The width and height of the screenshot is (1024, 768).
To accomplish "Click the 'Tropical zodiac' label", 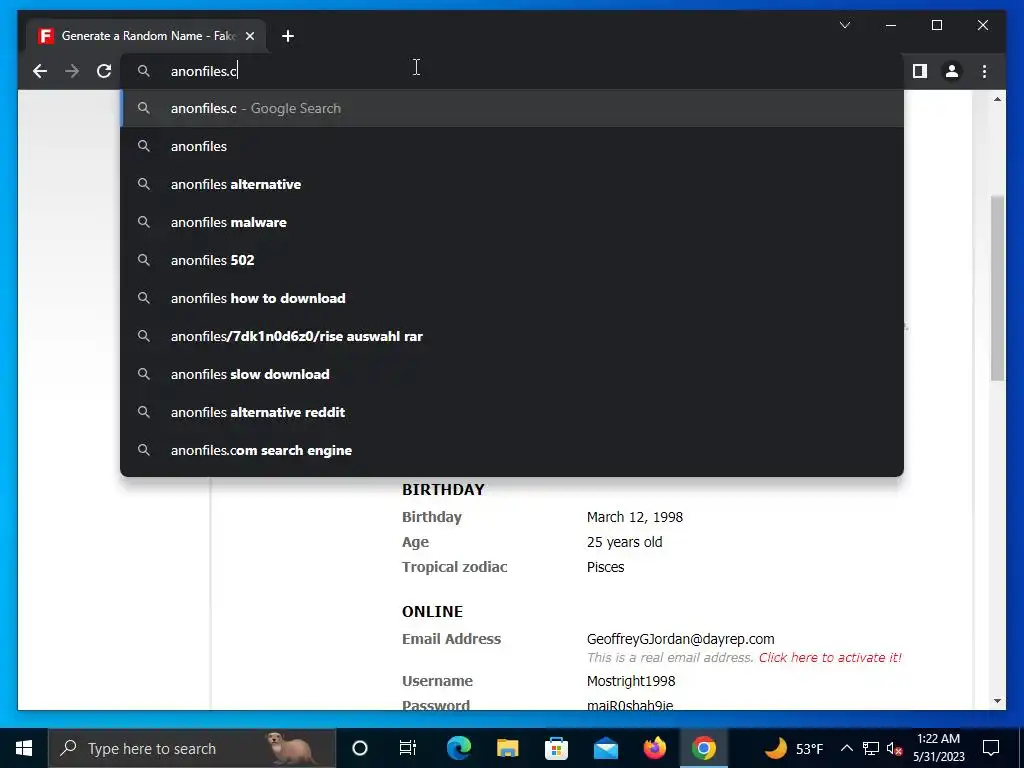I will pos(455,567).
